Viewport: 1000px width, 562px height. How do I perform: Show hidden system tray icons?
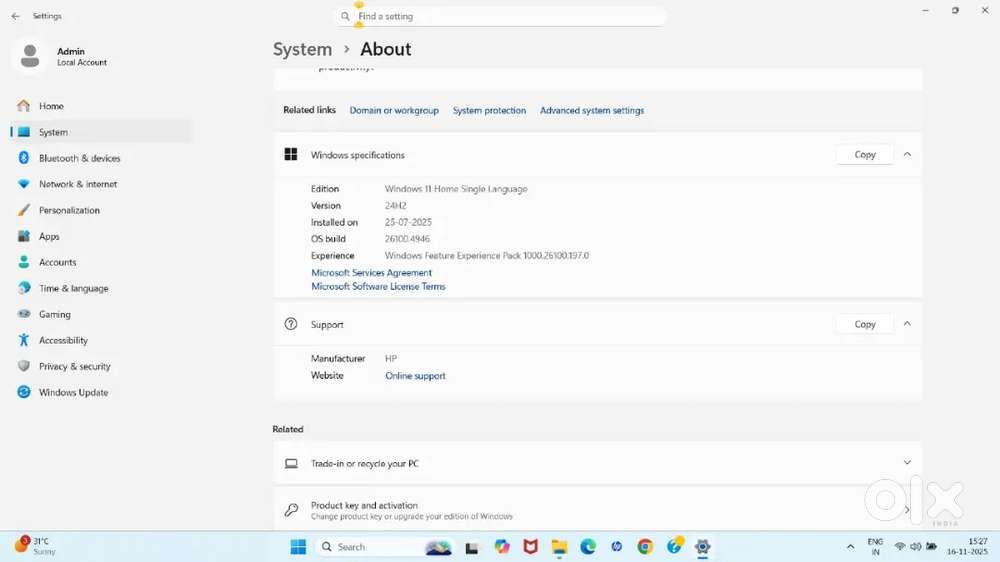(850, 547)
